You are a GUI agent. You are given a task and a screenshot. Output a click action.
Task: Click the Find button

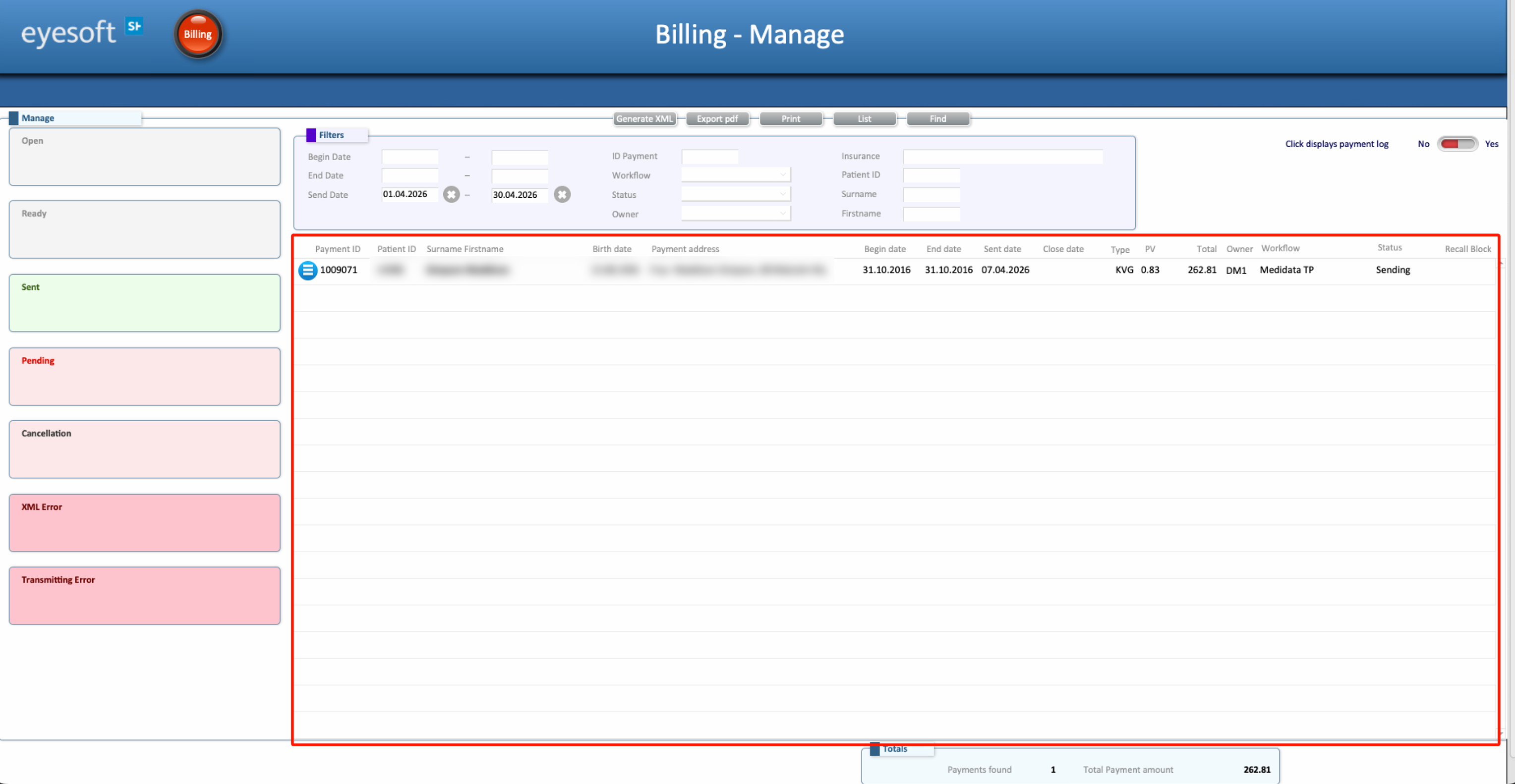pyautogui.click(x=938, y=119)
